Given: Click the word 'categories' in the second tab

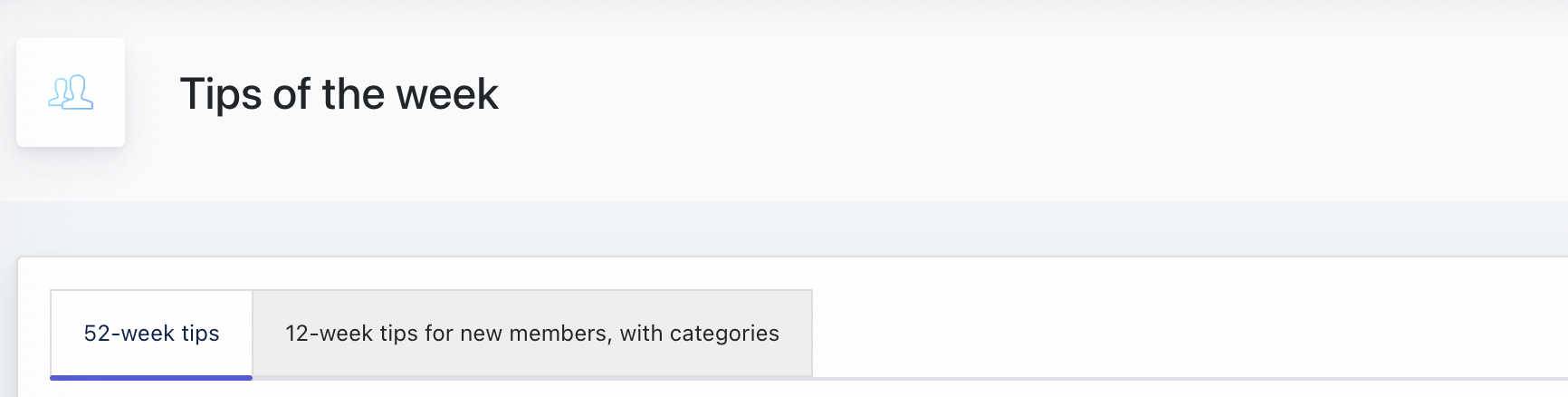Looking at the screenshot, I should [x=724, y=334].
